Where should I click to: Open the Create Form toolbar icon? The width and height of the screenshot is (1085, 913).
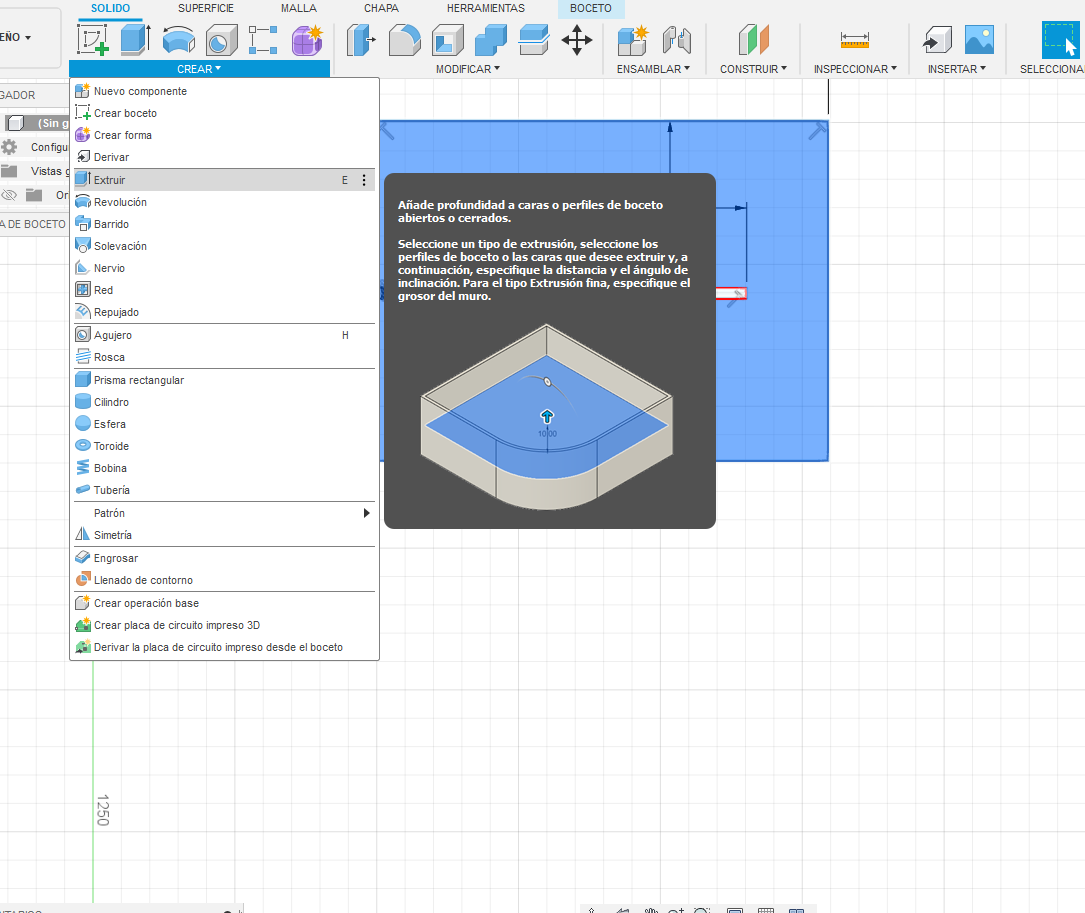click(x=307, y=40)
